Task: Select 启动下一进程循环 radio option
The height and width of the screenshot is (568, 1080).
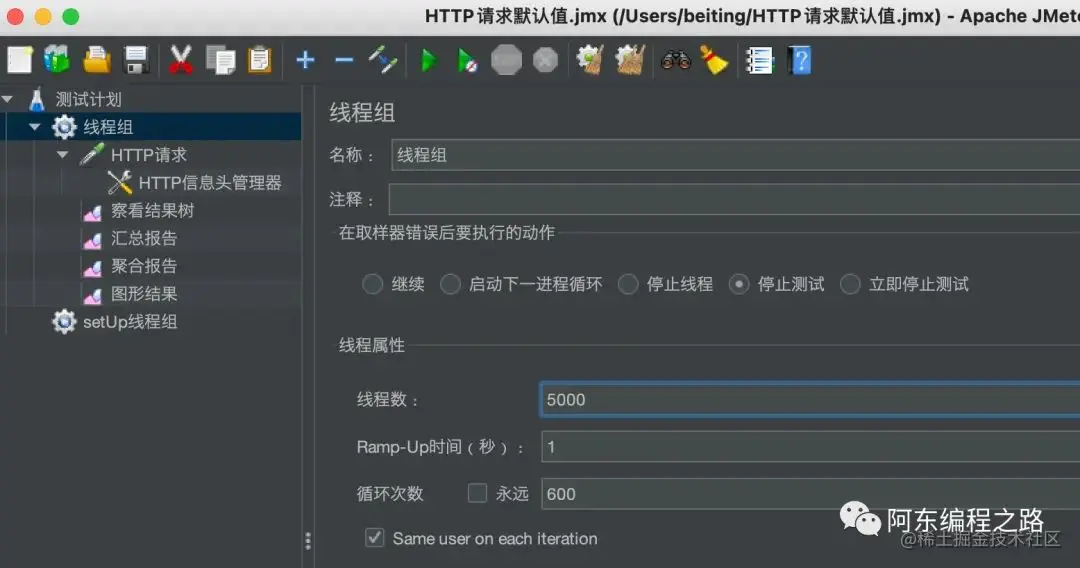Action: [x=450, y=284]
